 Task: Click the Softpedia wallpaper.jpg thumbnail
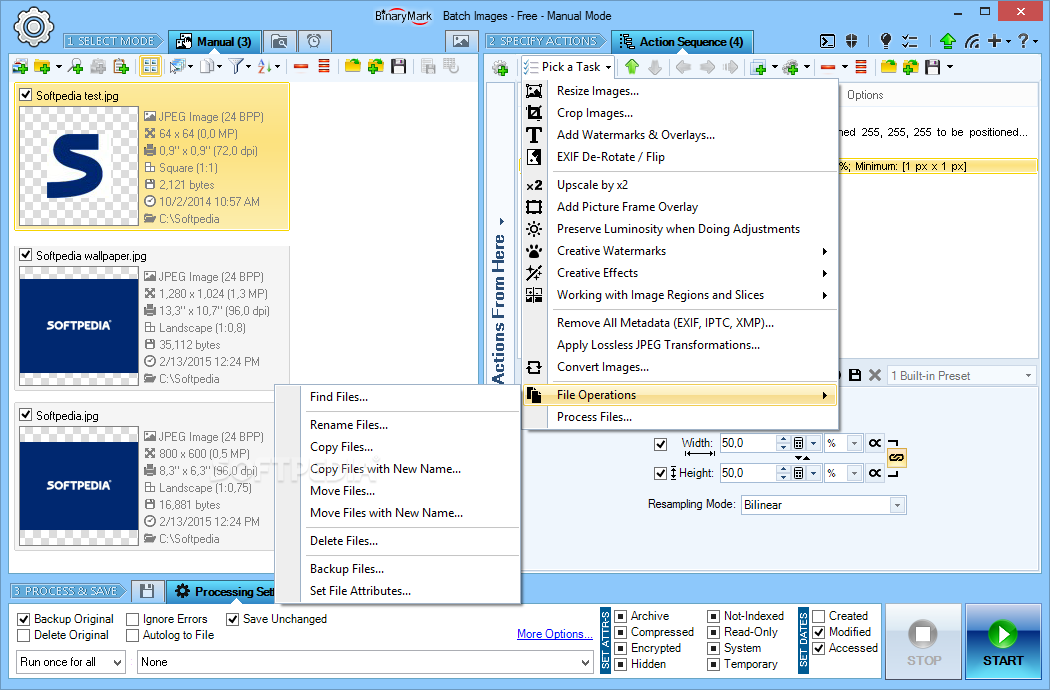click(79, 326)
